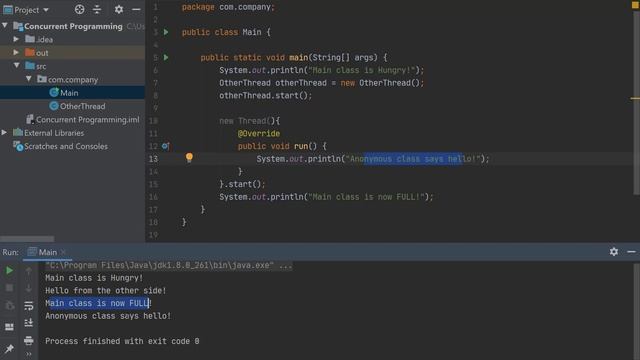Click the Project panel horizontal scrollbar
This screenshot has width=640, height=360.
tap(27, 238)
